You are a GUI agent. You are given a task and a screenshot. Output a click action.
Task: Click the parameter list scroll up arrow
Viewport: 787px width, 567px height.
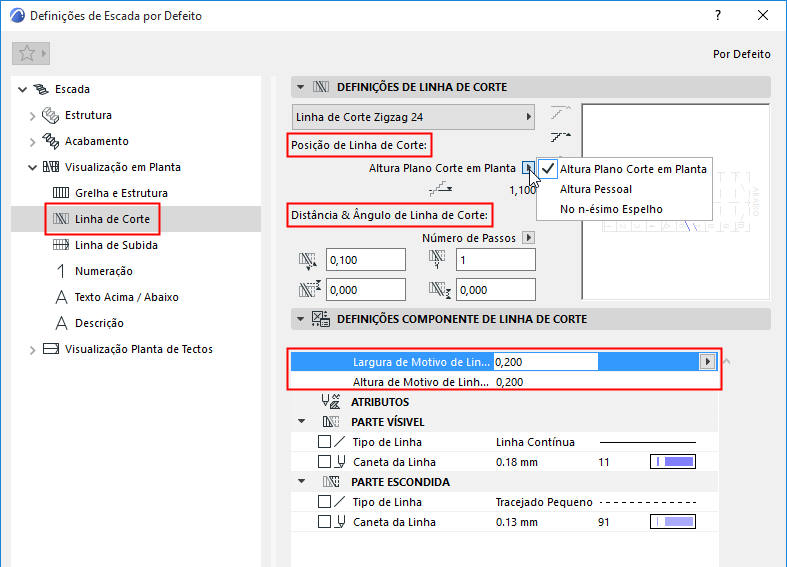tap(726, 361)
